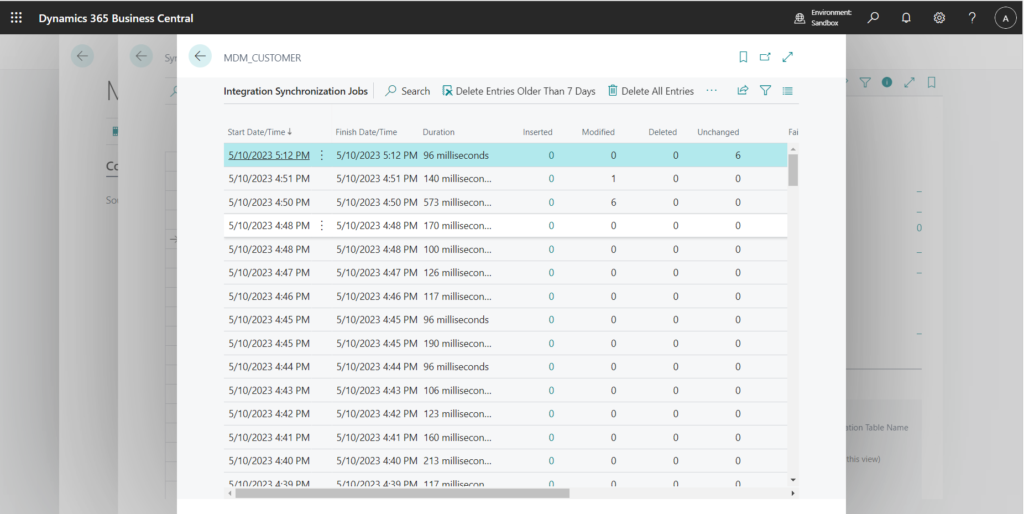Click Delete Entries Older Than 7 Days
The height and width of the screenshot is (514, 1024).
coord(519,91)
